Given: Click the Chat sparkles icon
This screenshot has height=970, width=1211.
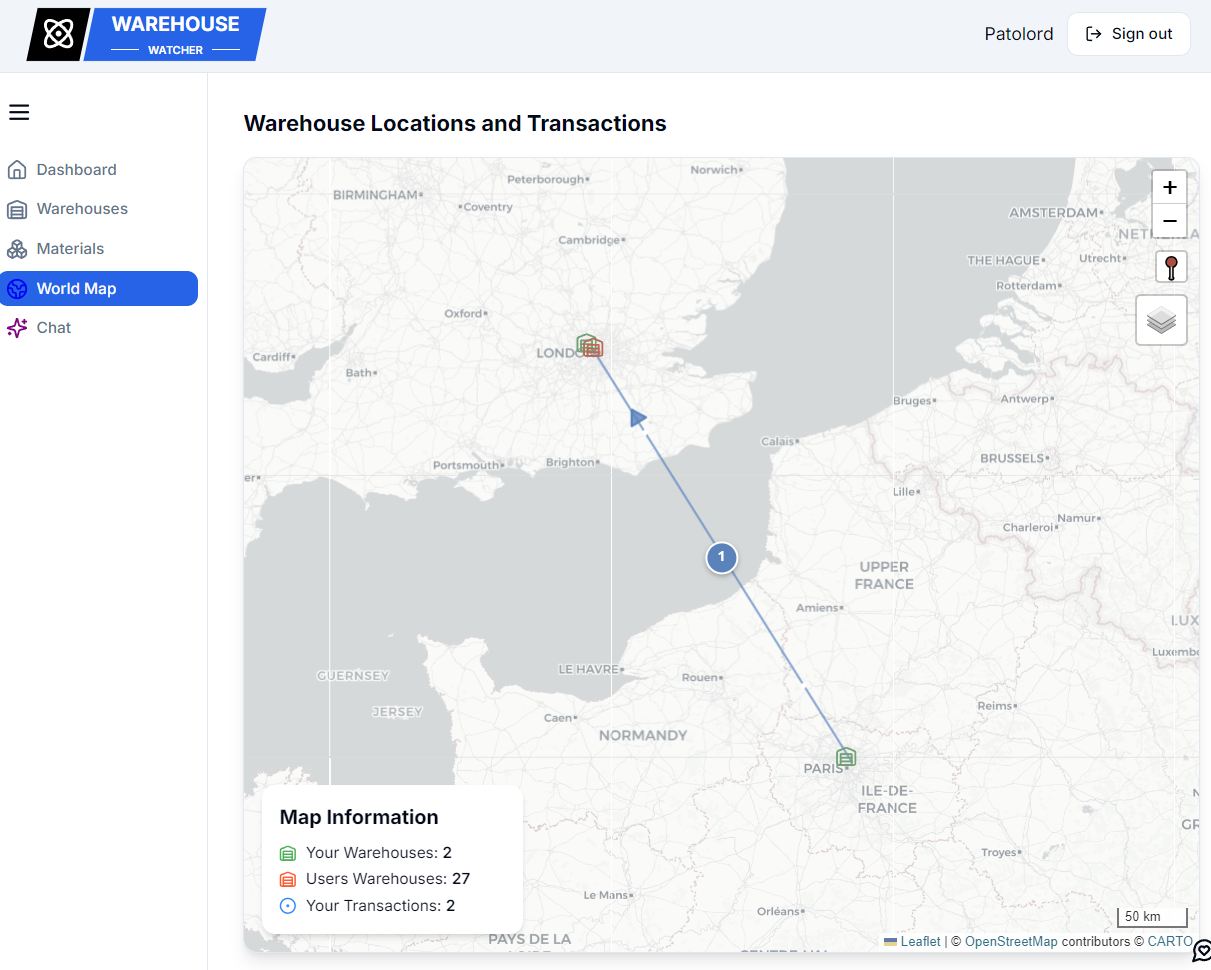Looking at the screenshot, I should coord(18,327).
